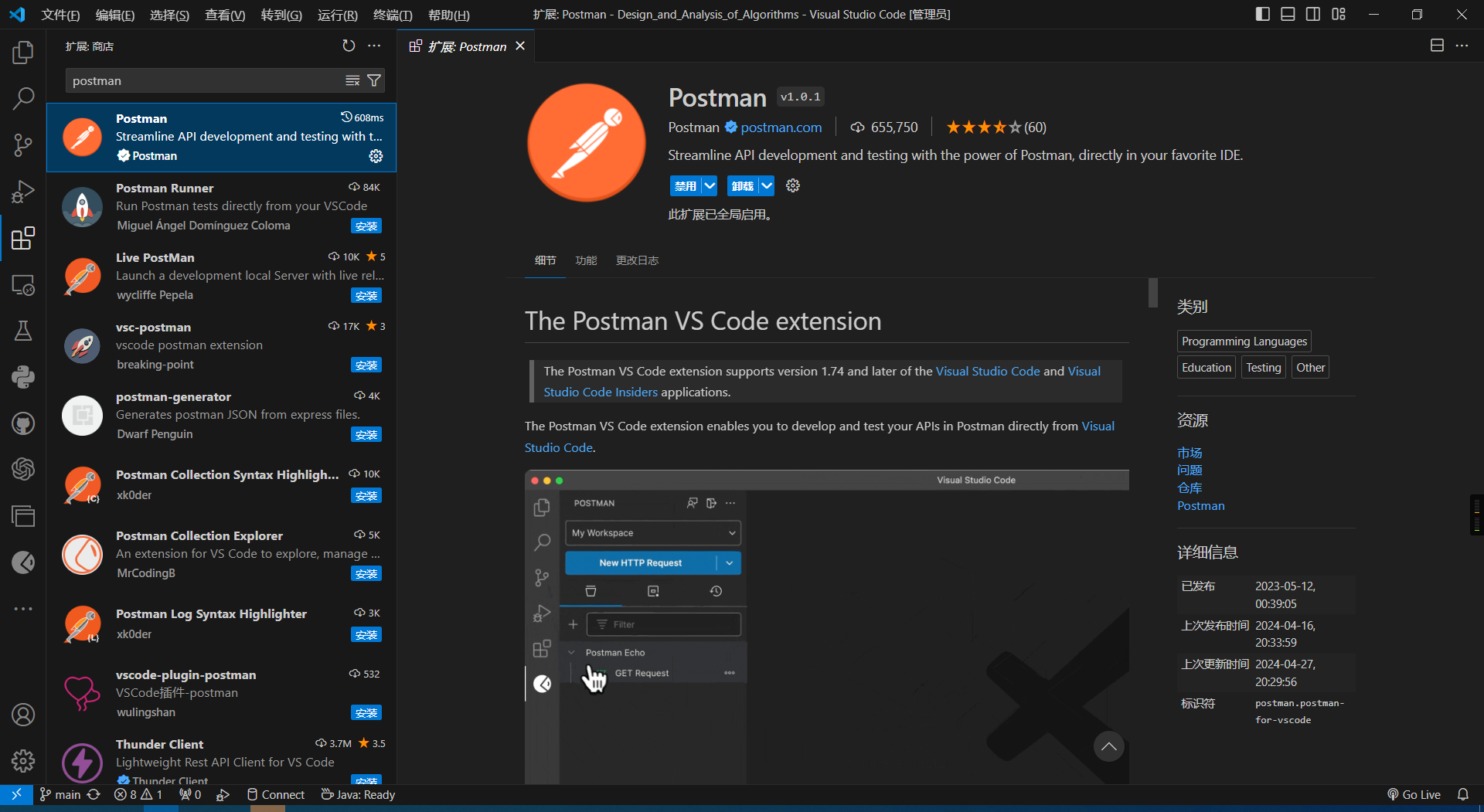Open 仓库 resource link
1484x812 pixels.
(x=1190, y=488)
